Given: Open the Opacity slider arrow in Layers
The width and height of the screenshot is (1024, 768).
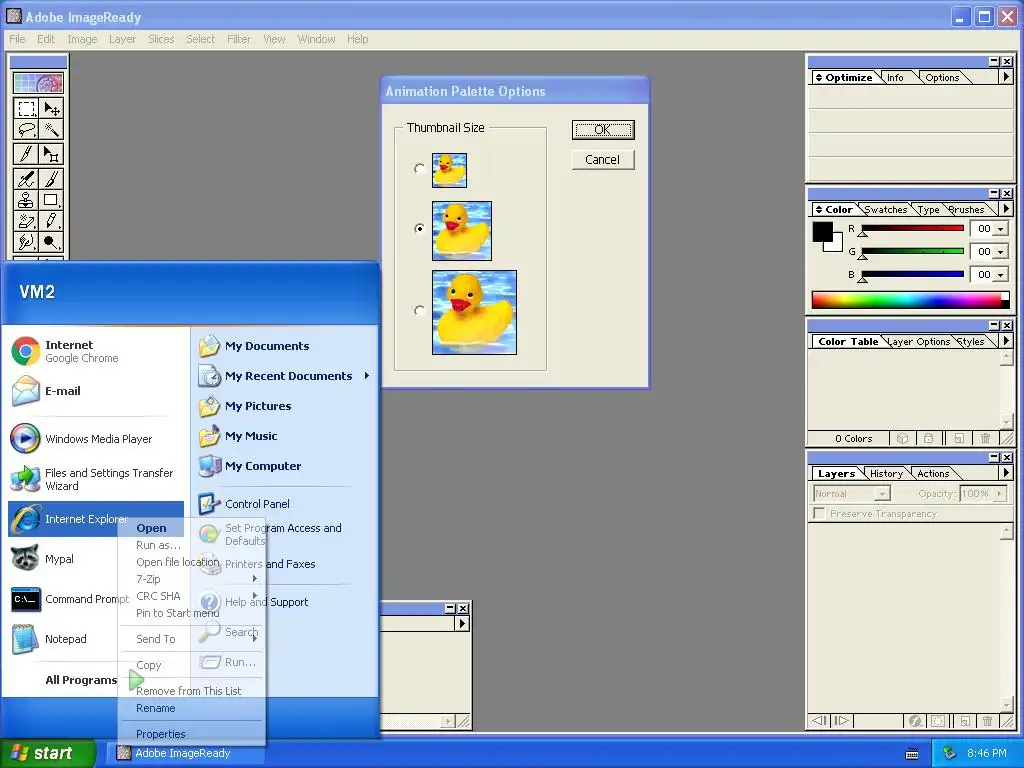Looking at the screenshot, I should (999, 494).
